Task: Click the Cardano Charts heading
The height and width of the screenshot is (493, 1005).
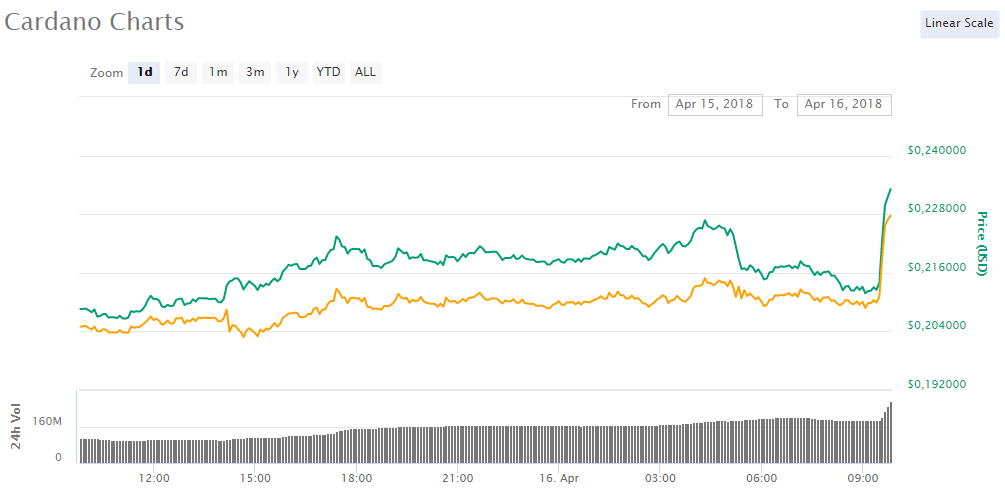Action: 94,21
